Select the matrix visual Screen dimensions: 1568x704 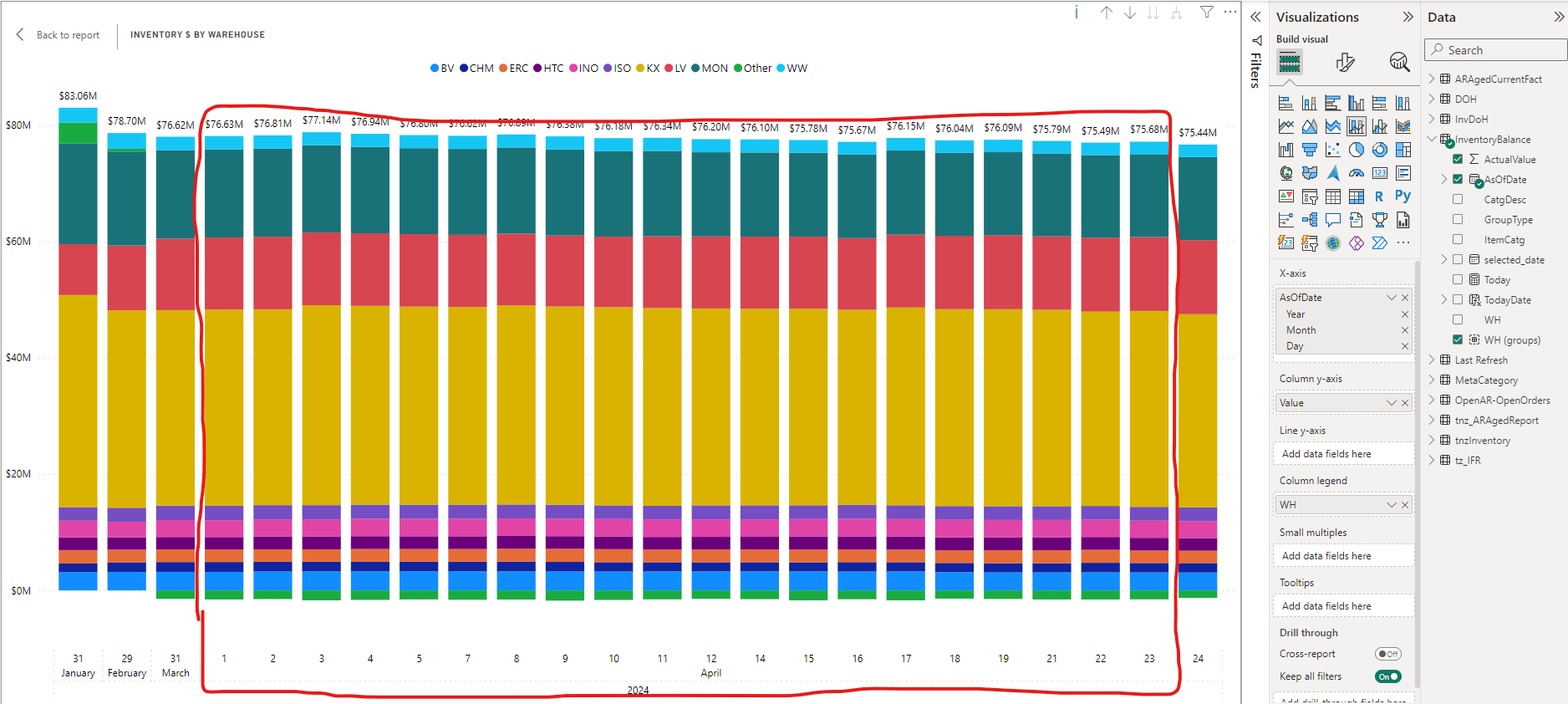(x=1357, y=196)
